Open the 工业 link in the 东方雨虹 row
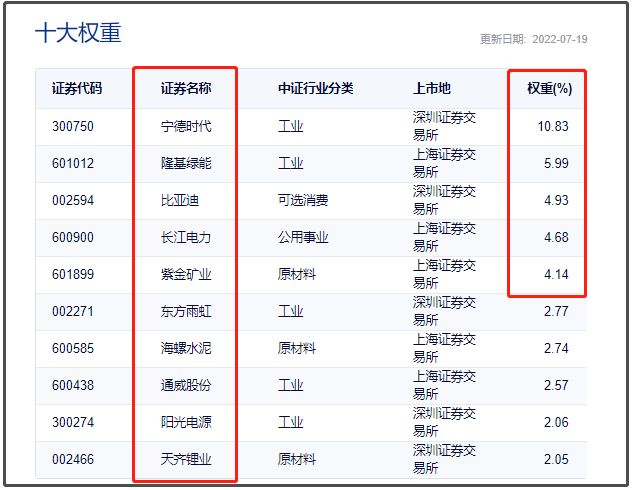The width and height of the screenshot is (632, 490). [x=290, y=311]
